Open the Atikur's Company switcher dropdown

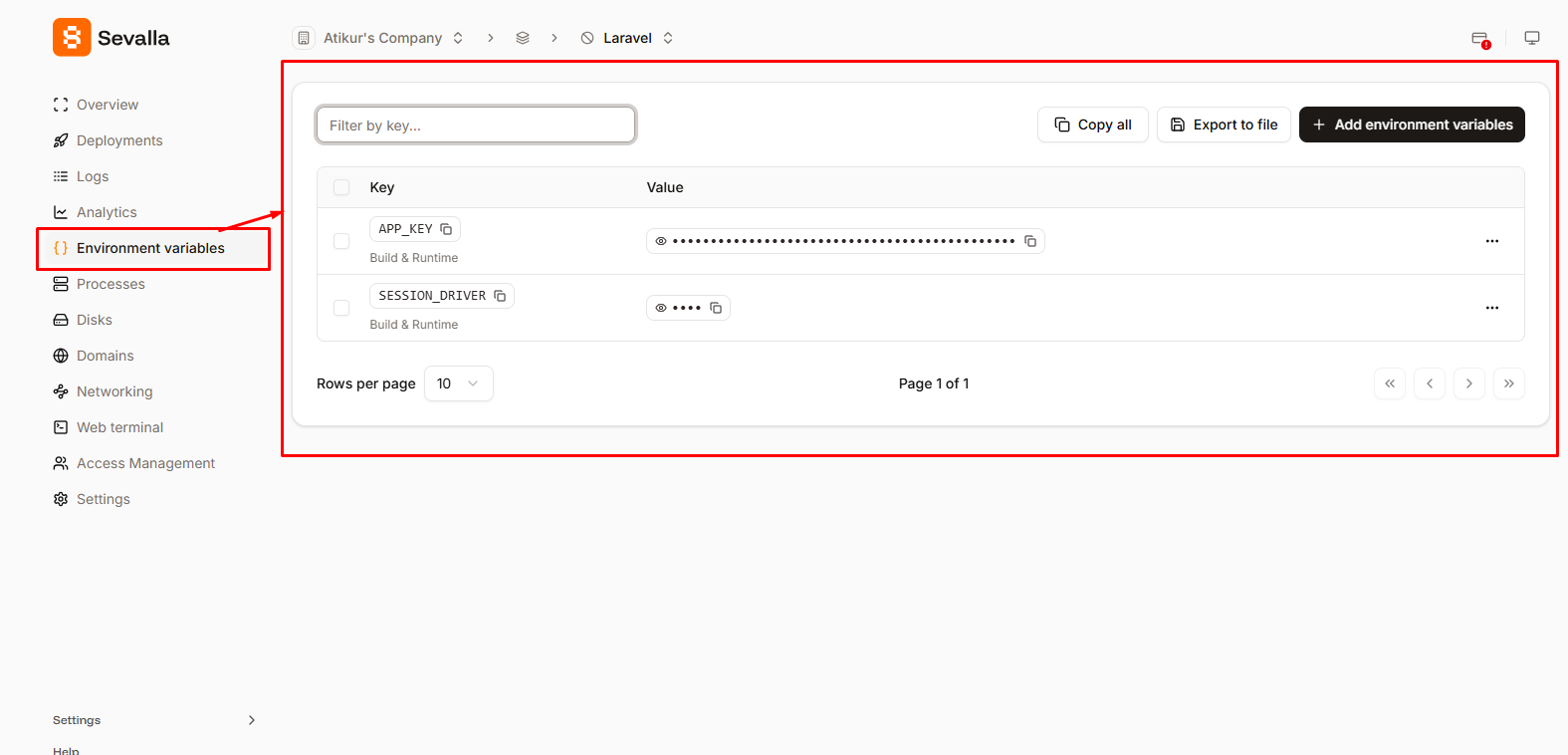[x=458, y=38]
